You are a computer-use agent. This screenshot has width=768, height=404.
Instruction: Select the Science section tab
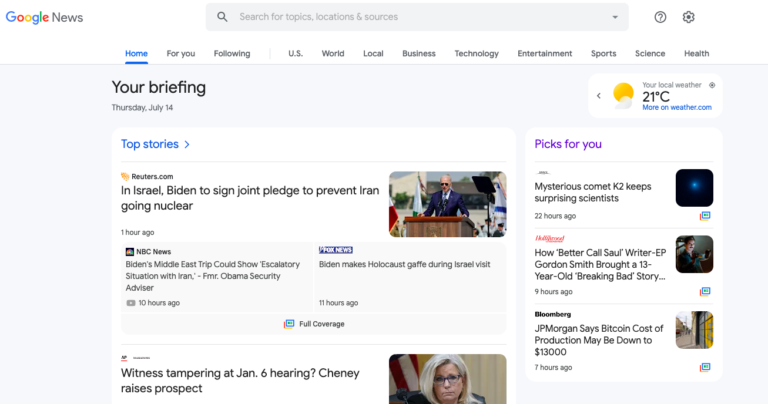pos(650,53)
